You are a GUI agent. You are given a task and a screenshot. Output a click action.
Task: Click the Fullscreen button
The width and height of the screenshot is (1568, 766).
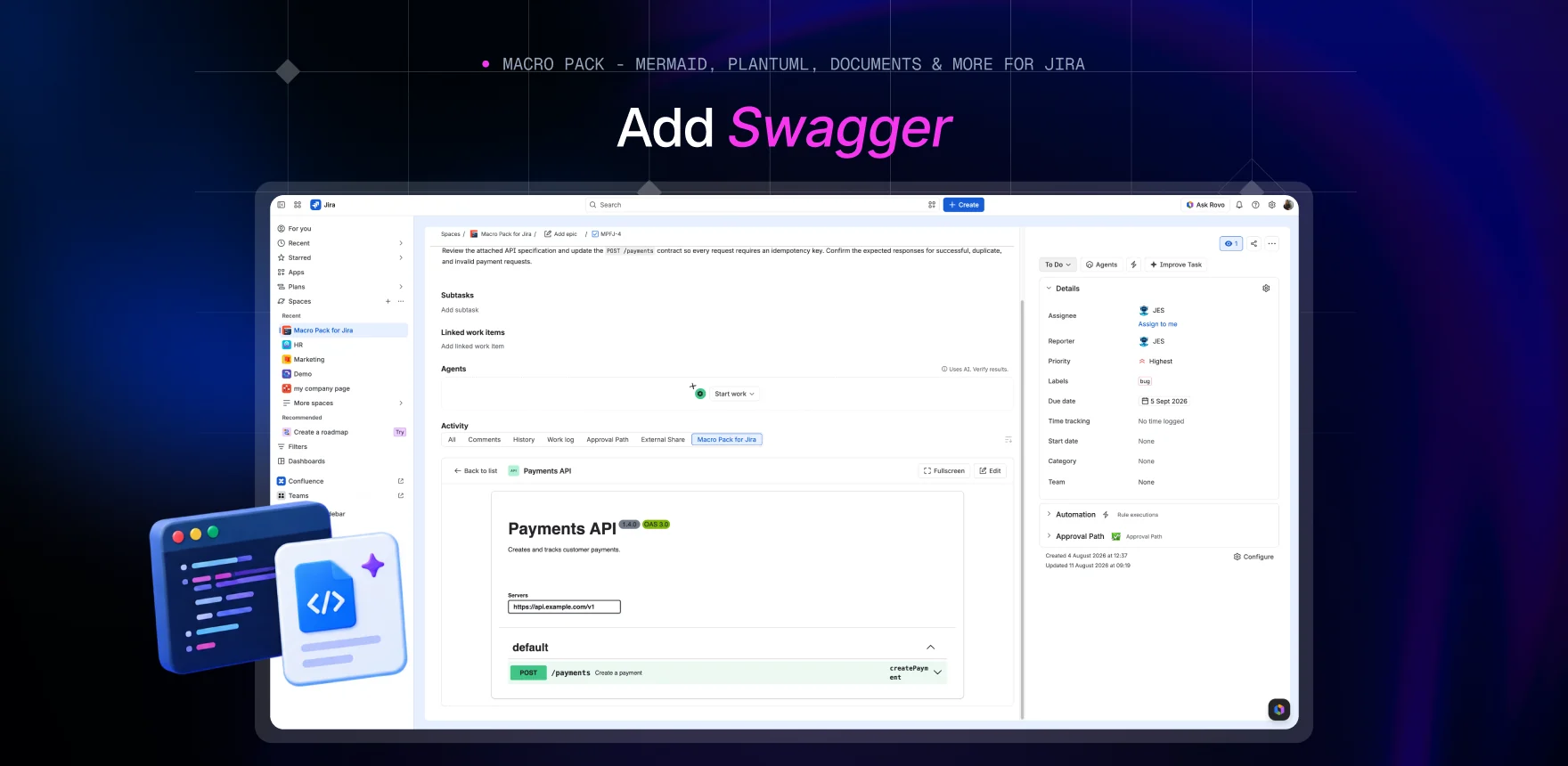coord(944,471)
